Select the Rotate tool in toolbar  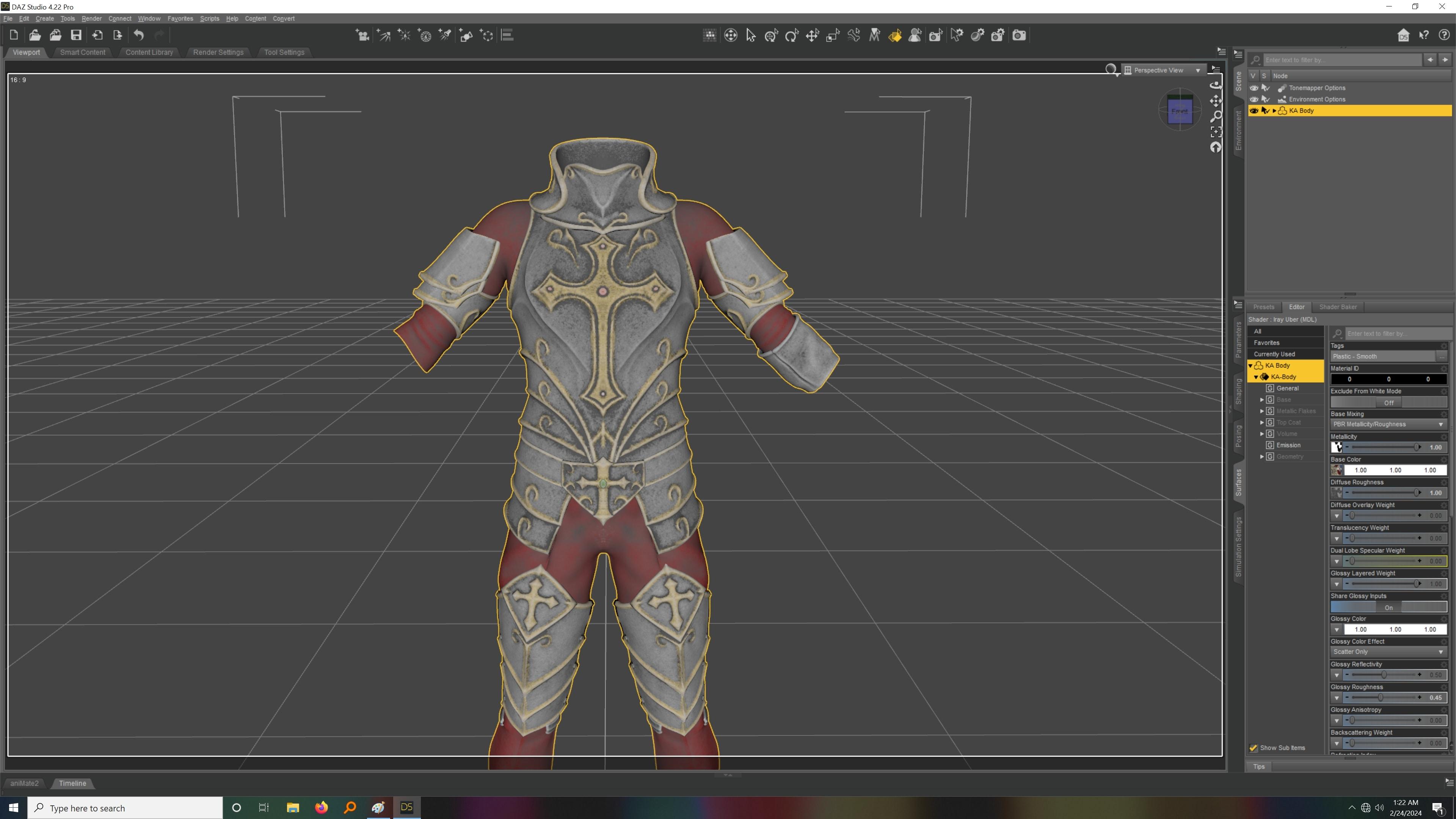point(792,36)
